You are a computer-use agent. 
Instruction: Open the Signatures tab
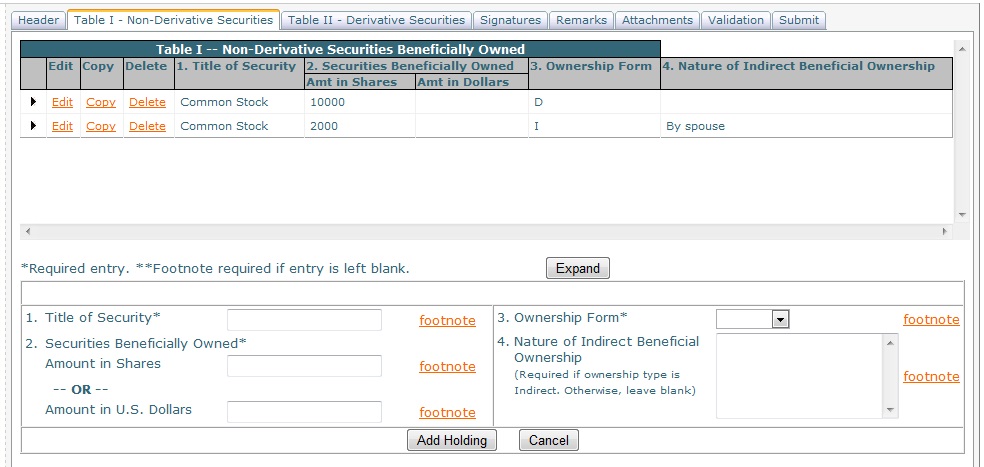(510, 20)
